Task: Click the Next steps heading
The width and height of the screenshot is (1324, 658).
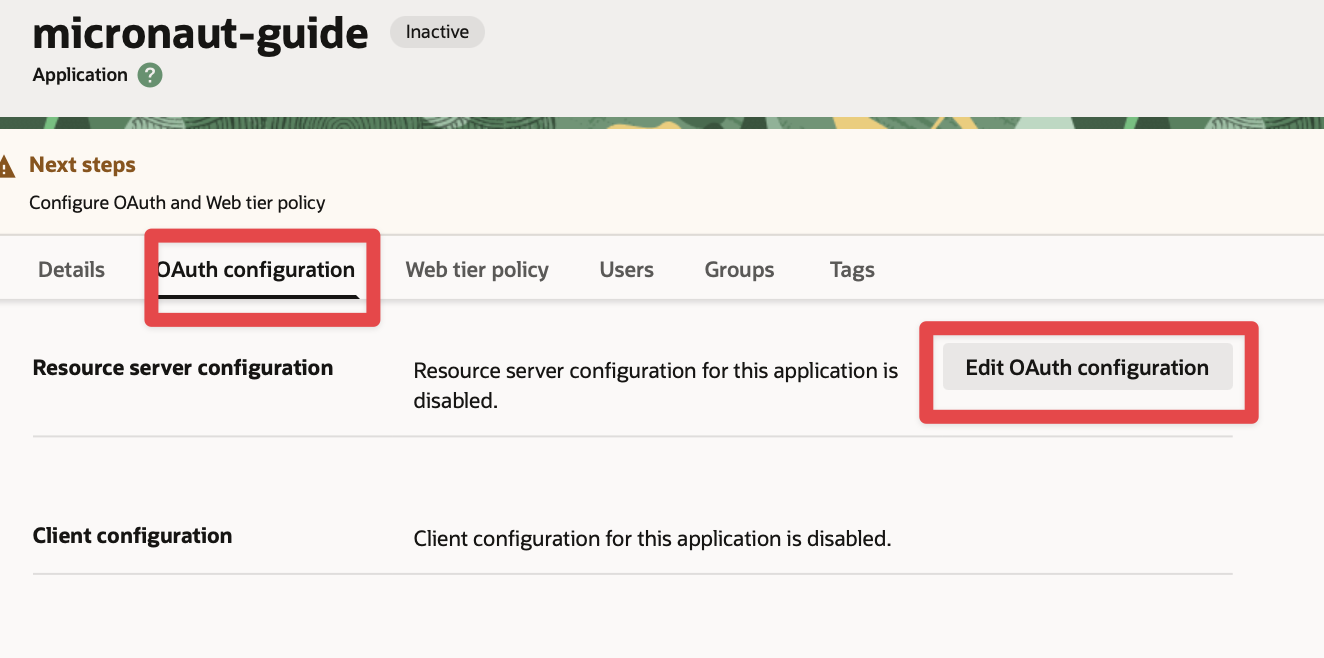Action: [x=82, y=165]
